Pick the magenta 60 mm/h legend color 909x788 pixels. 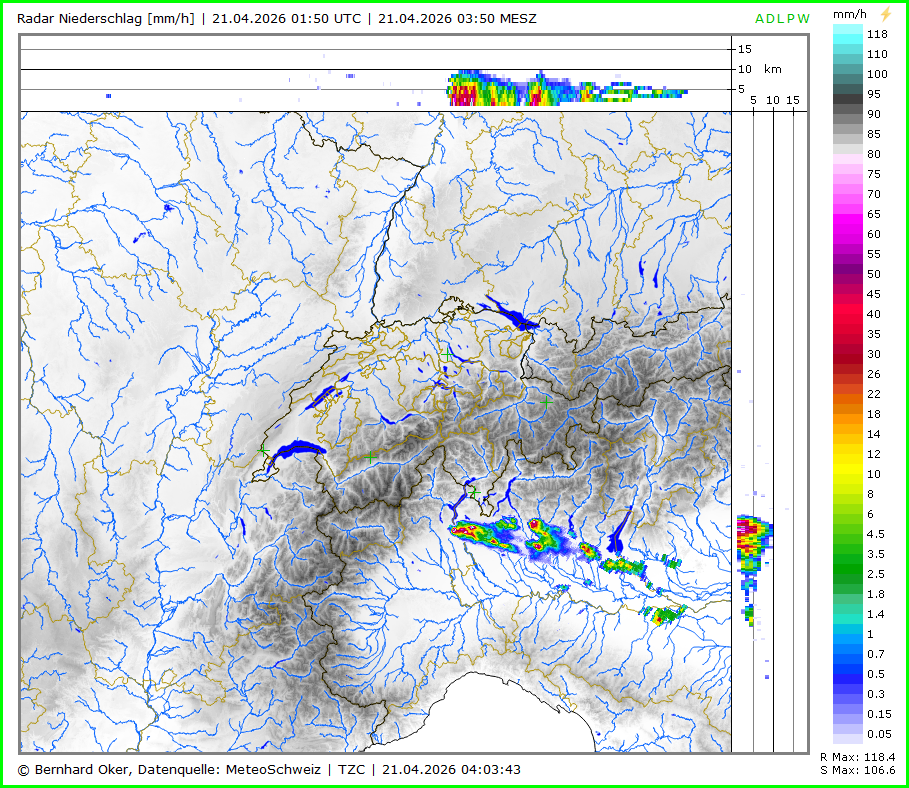(x=847, y=233)
